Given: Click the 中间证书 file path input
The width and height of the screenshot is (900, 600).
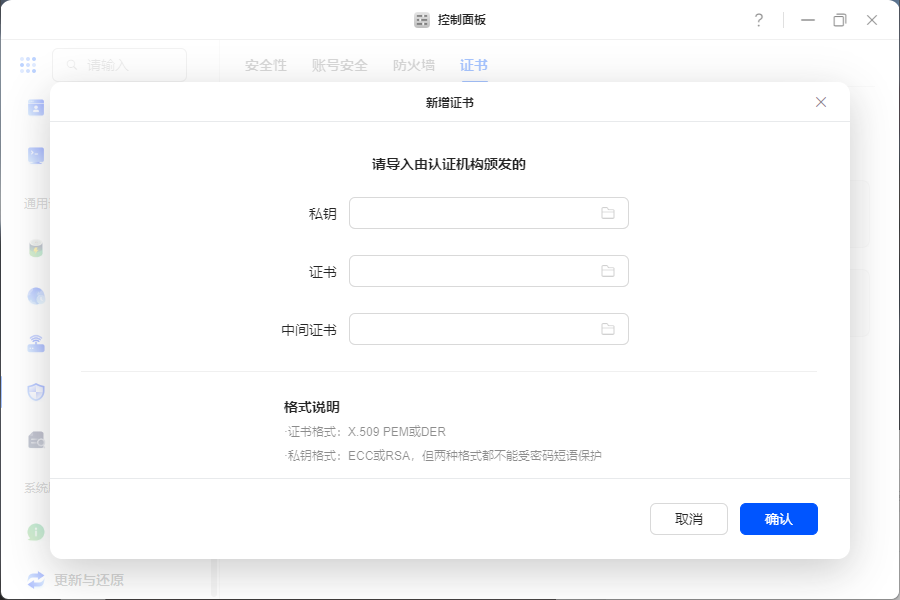Looking at the screenshot, I should pos(488,329).
